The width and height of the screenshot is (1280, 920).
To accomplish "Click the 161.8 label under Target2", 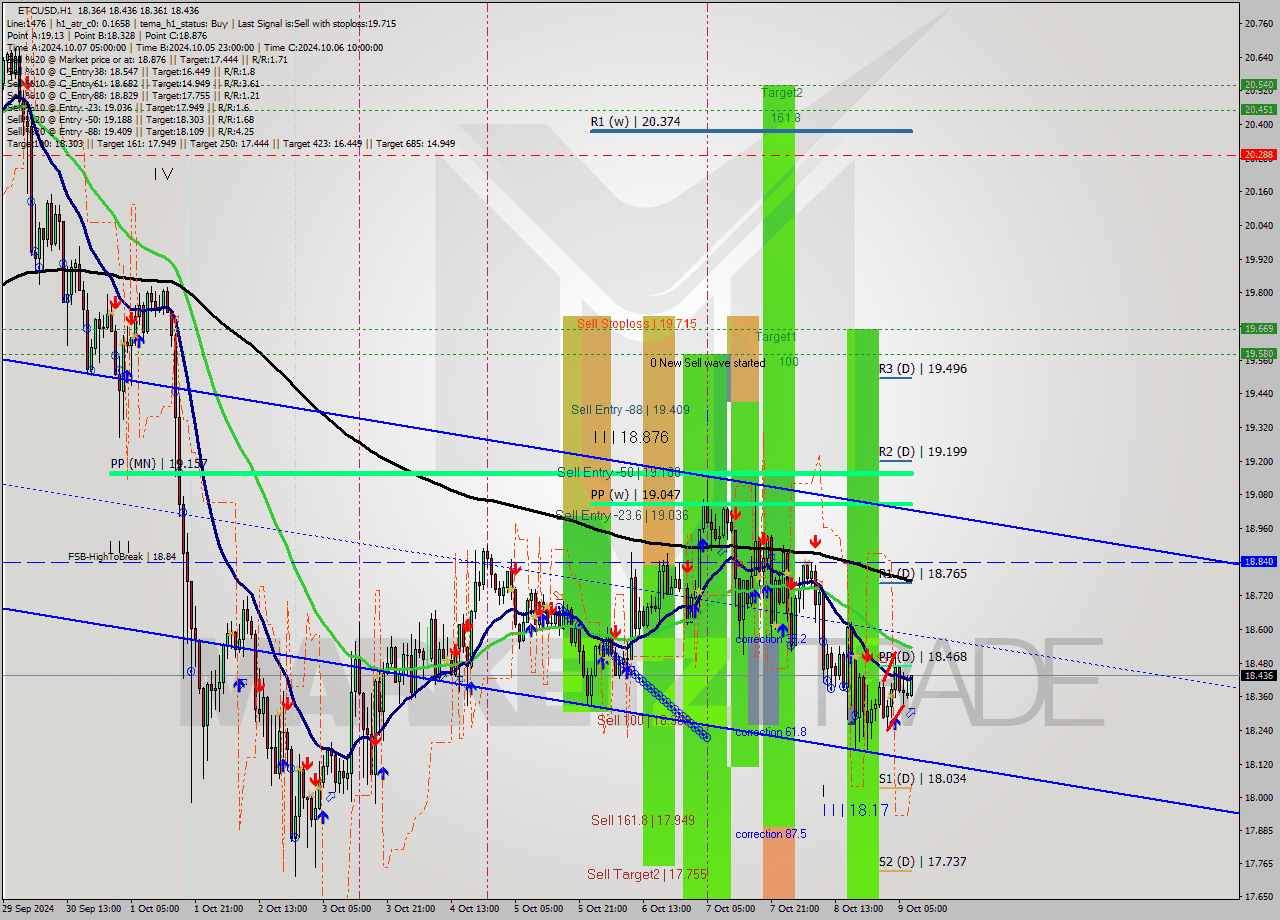I will point(785,118).
